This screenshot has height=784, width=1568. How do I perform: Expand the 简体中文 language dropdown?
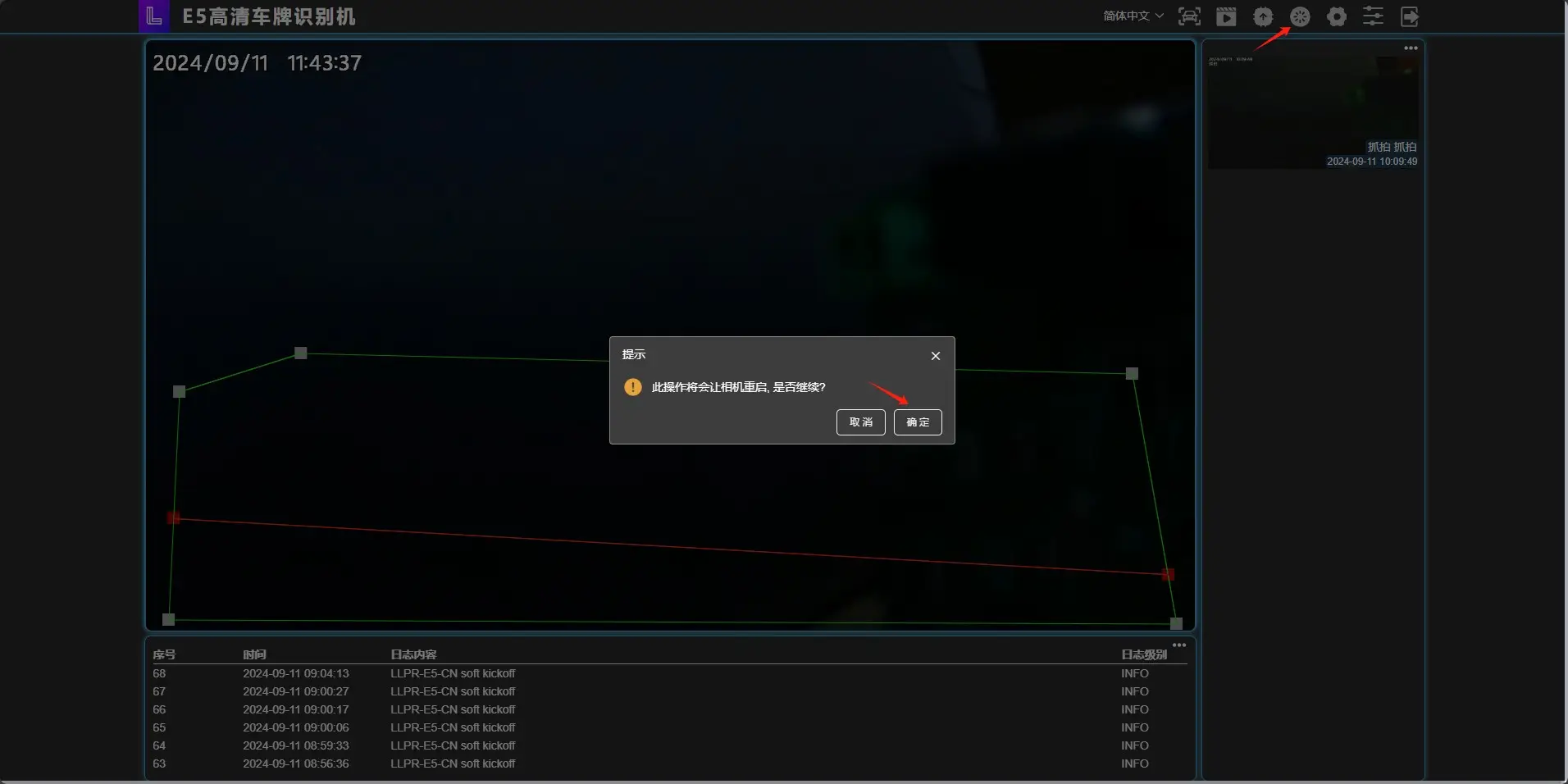point(1133,16)
